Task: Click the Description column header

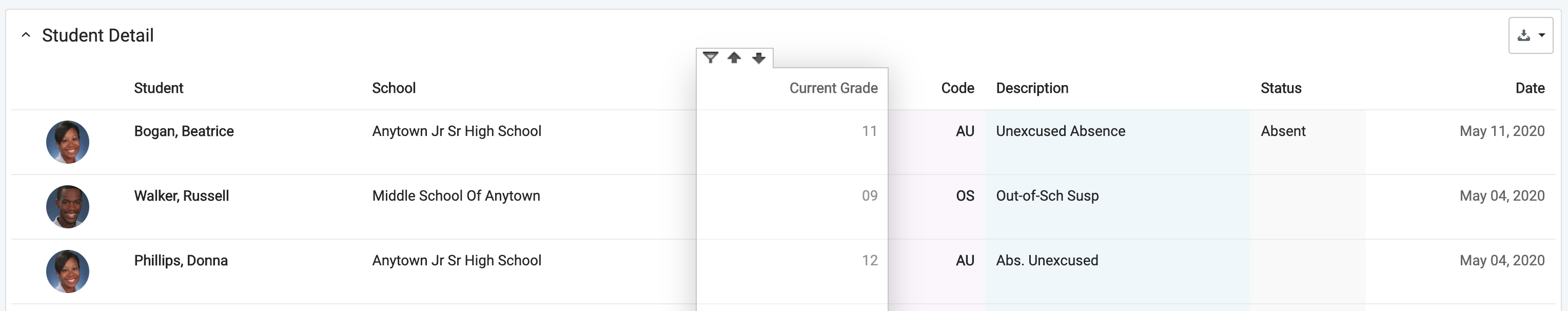Action: point(1032,88)
